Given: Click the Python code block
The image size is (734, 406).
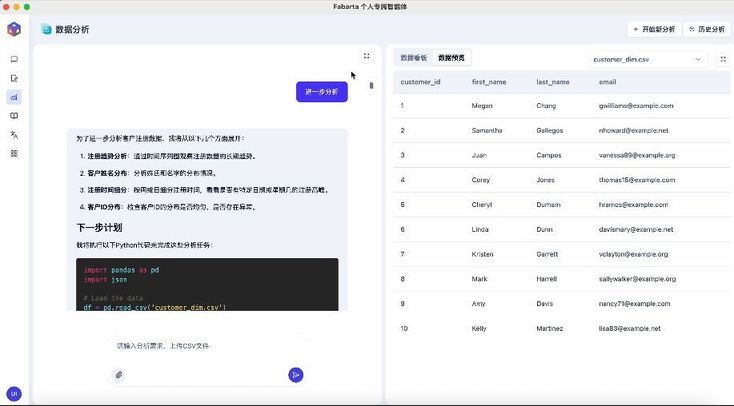Looking at the screenshot, I should click(x=207, y=284).
